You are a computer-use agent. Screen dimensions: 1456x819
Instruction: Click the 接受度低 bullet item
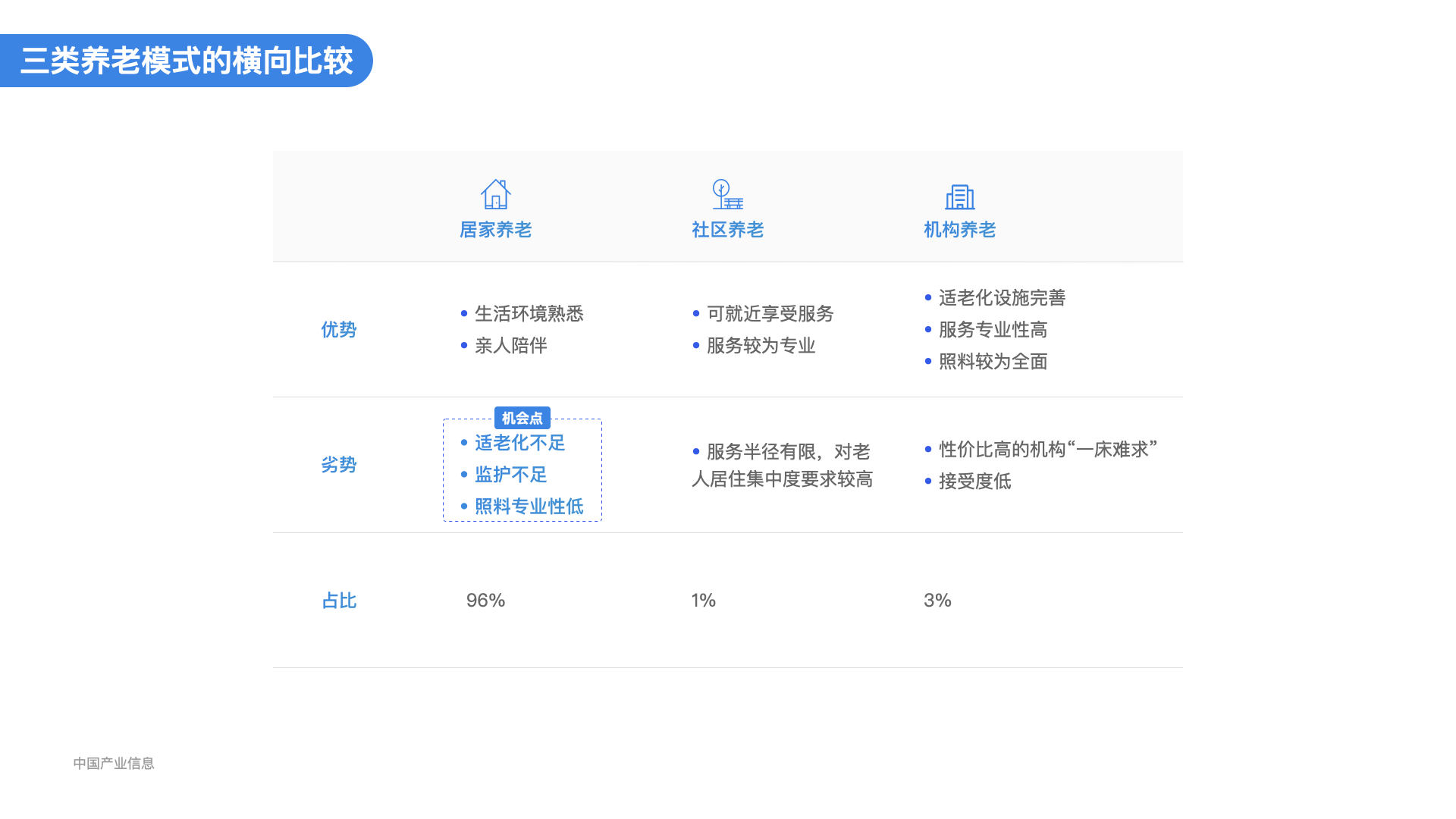point(974,482)
